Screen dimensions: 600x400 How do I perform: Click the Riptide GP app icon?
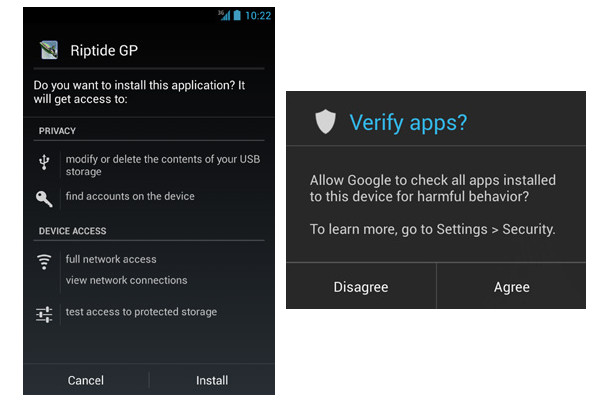click(x=48, y=48)
